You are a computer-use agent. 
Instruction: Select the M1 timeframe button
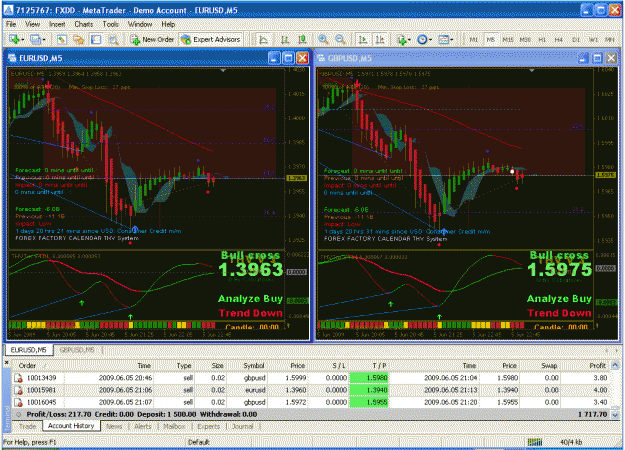473,40
